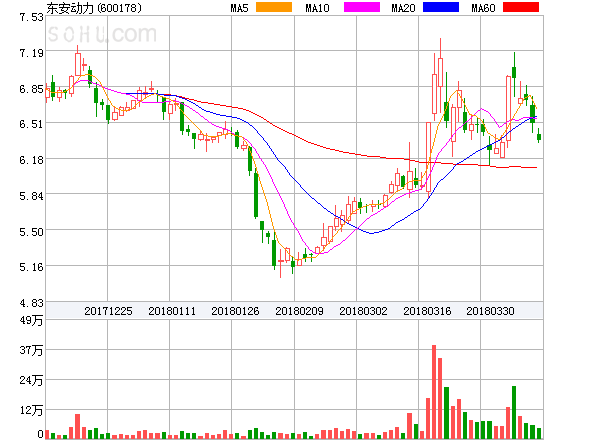Click the 20180111 date label
600x440 pixels.
(x=172, y=311)
